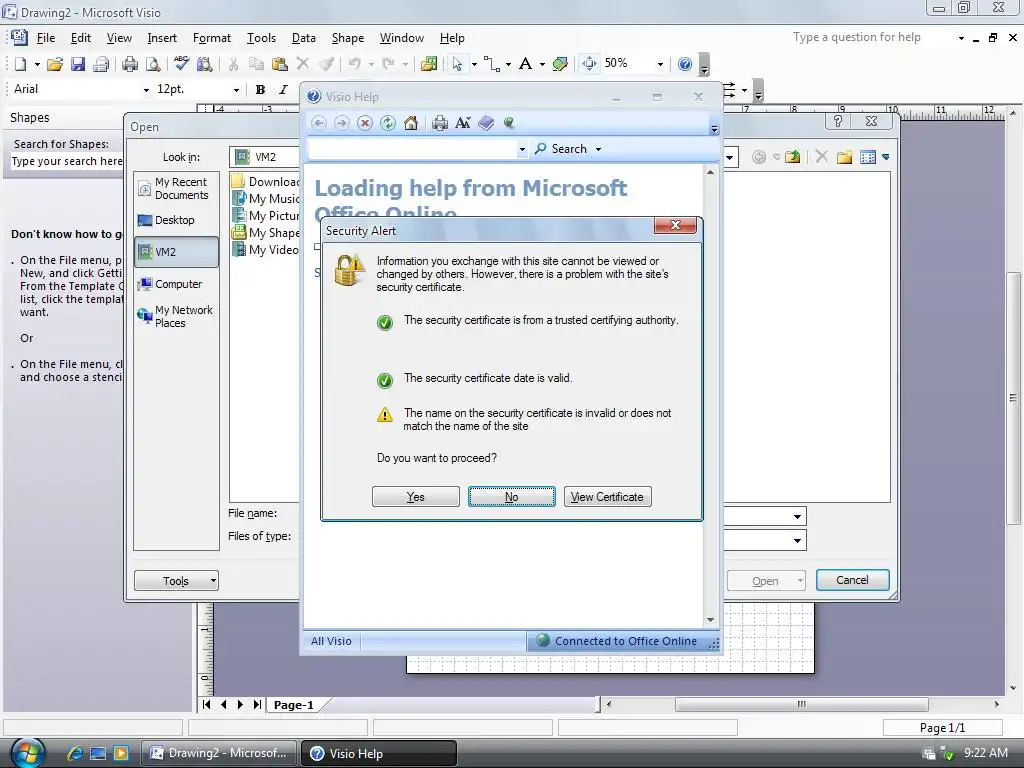Open the Files of type dropdown arrow
The height and width of the screenshot is (768, 1024).
tap(797, 540)
